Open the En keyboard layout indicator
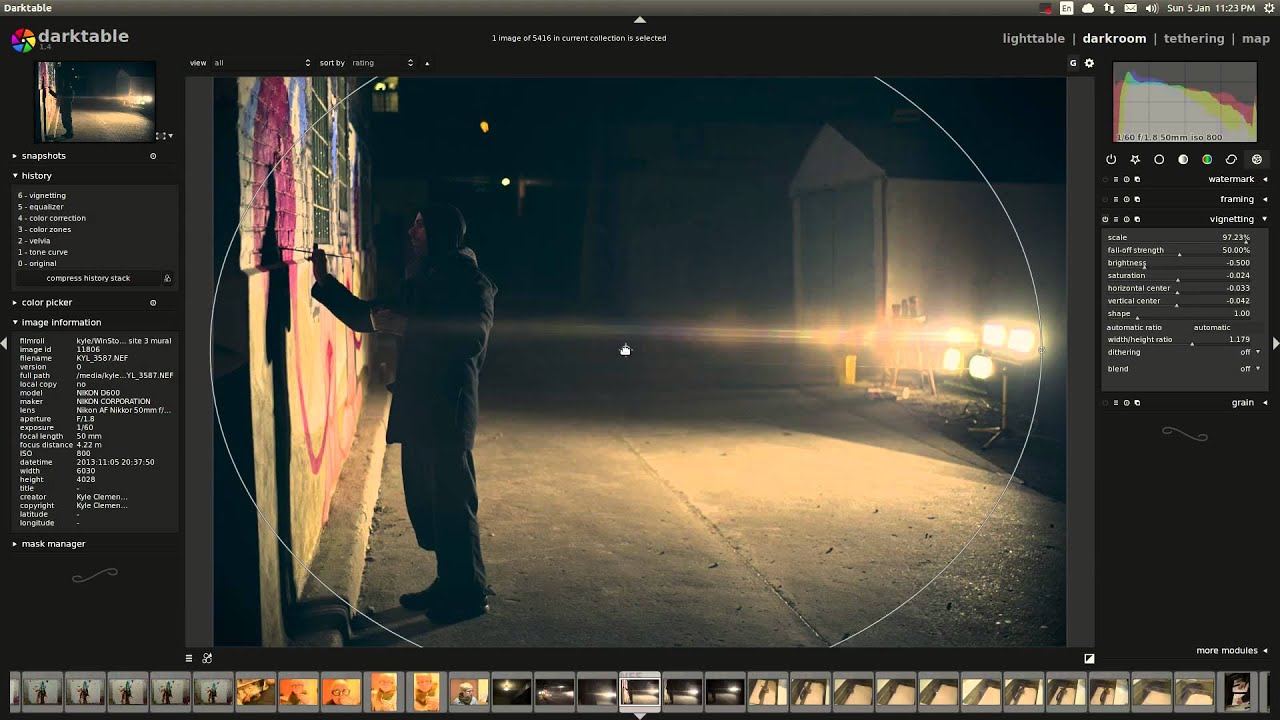This screenshot has height=720, width=1280. point(1067,8)
